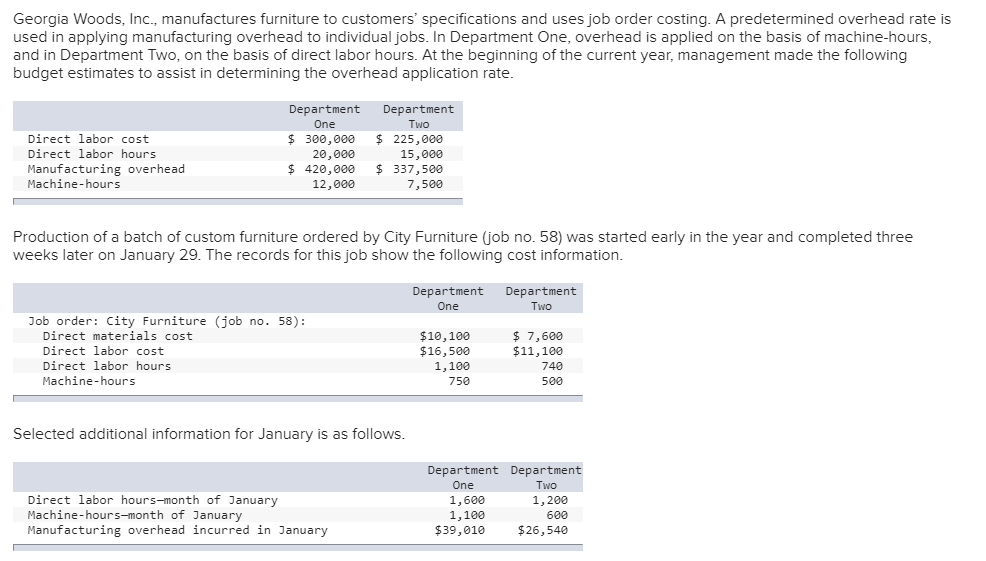Click the 'Selected additional information for January' sentence
The image size is (986, 561).
[209, 434]
